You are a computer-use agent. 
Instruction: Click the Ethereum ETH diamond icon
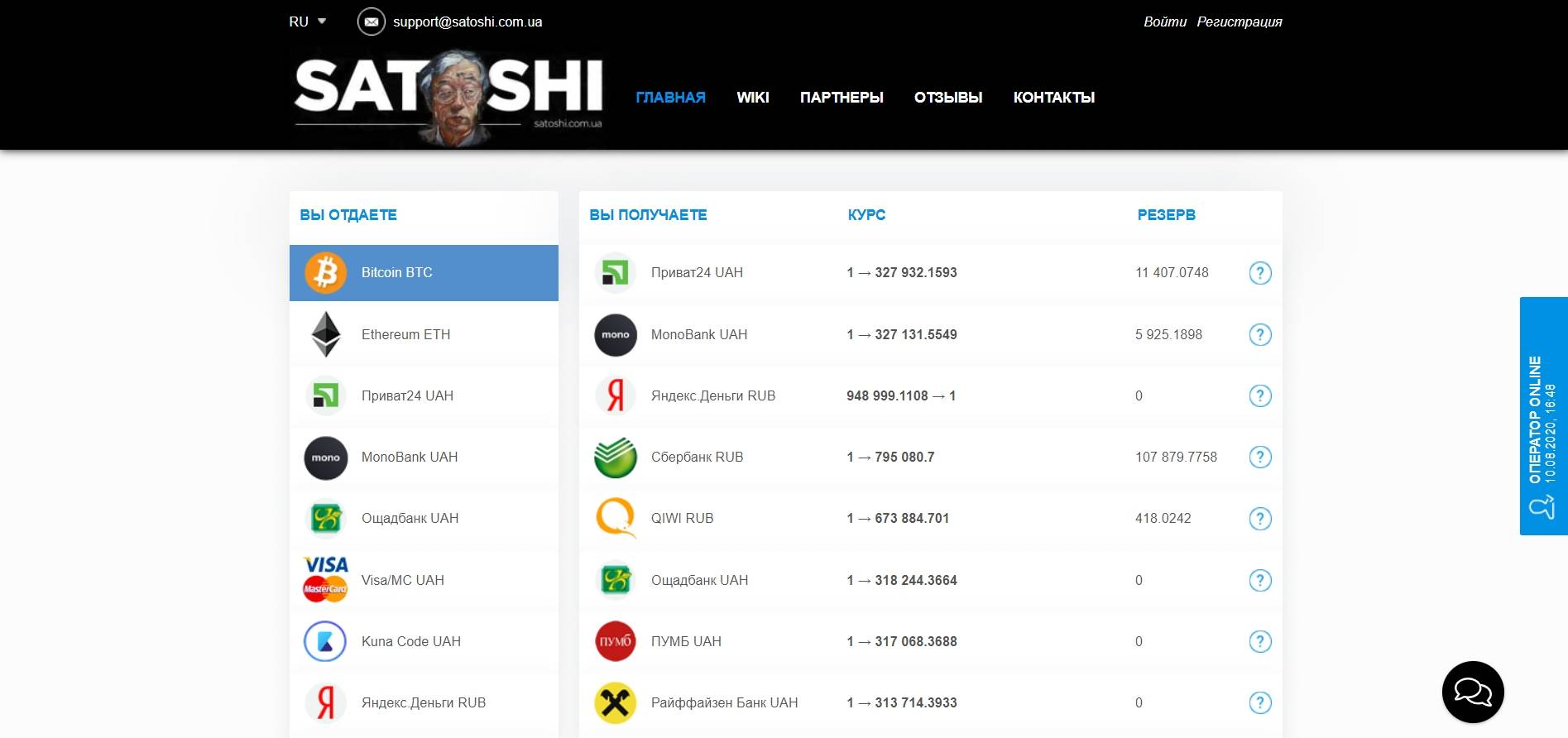pyautogui.click(x=325, y=334)
